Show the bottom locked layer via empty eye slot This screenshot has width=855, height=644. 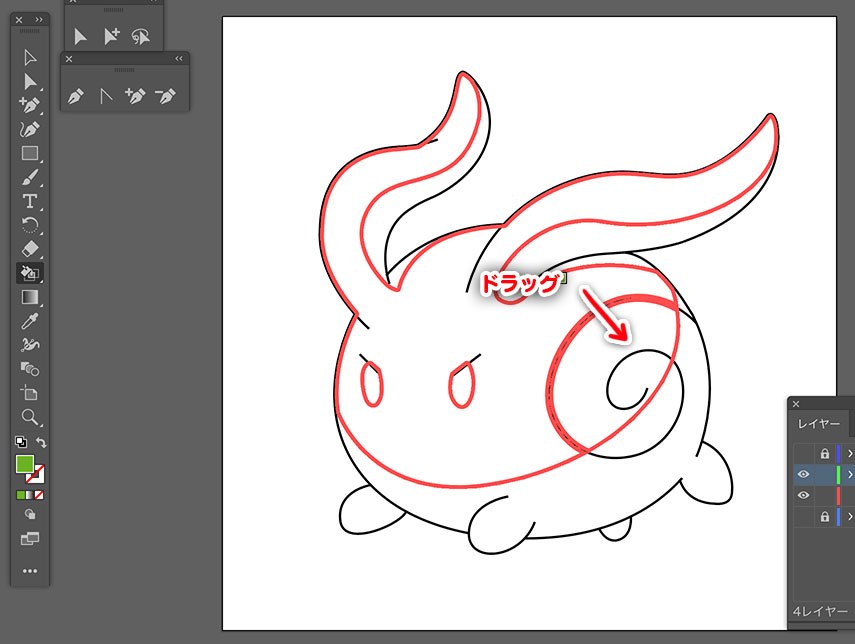[x=803, y=516]
